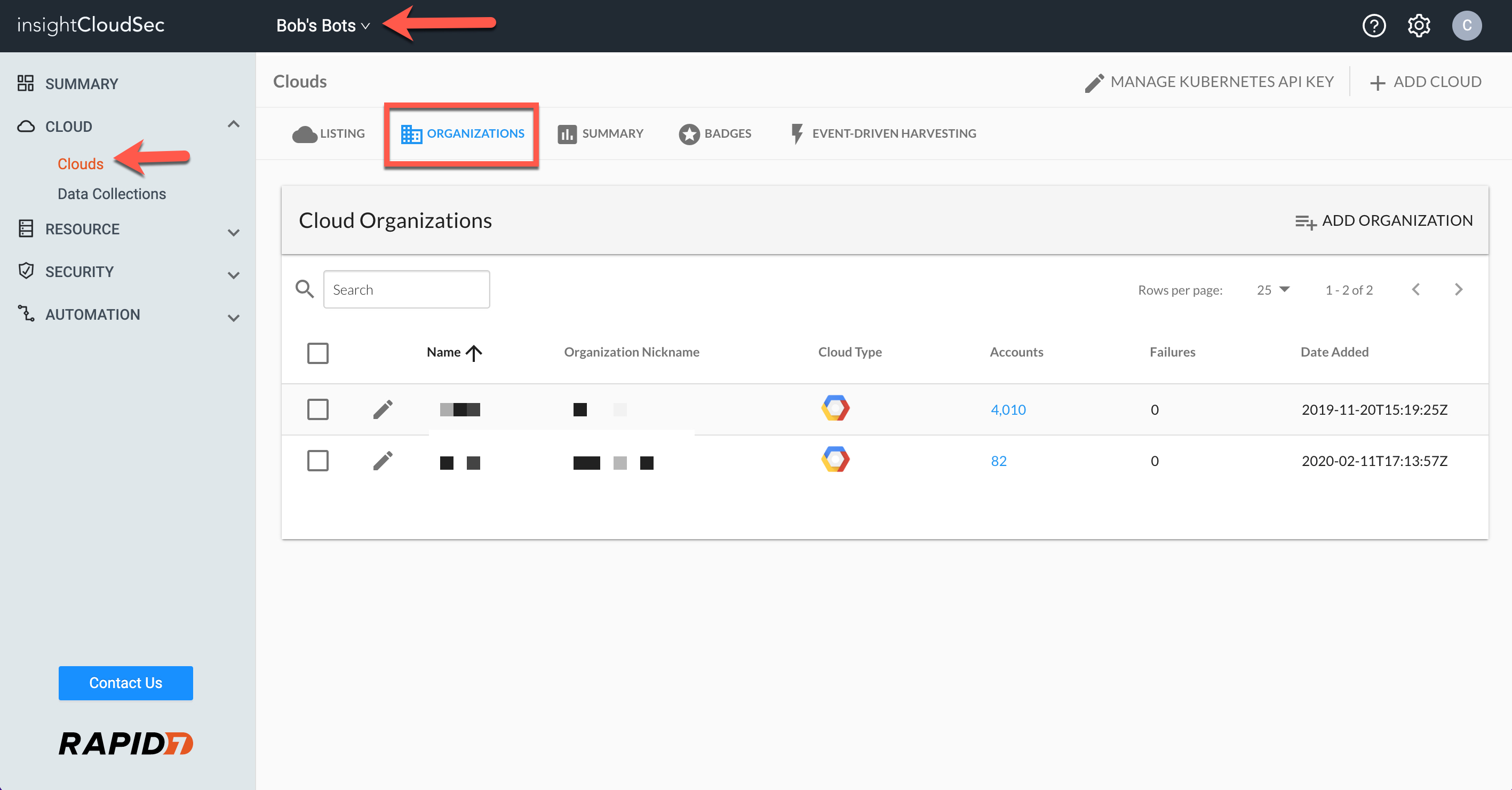Screen dimensions: 1512x790
Task: Click the search magnifier icon
Action: click(304, 289)
